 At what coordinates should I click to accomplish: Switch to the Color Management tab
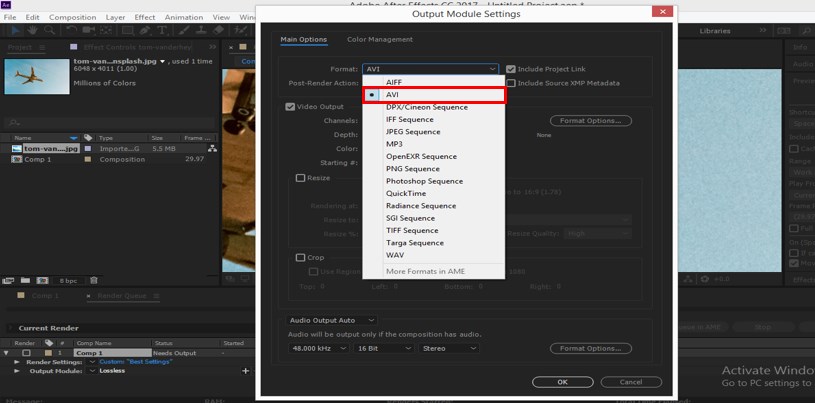pyautogui.click(x=380, y=40)
